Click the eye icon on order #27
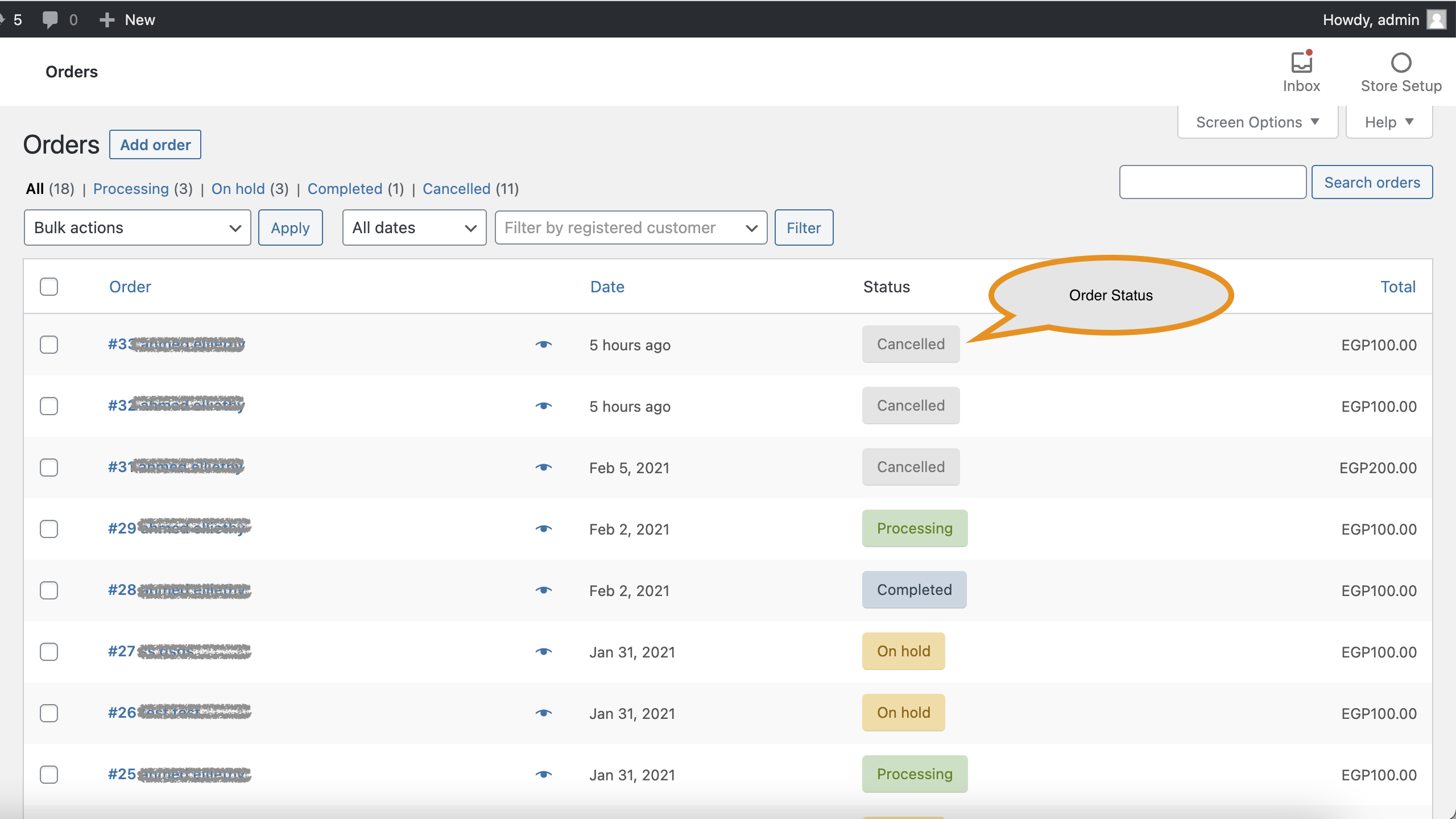This screenshot has width=1456, height=819. [x=543, y=651]
